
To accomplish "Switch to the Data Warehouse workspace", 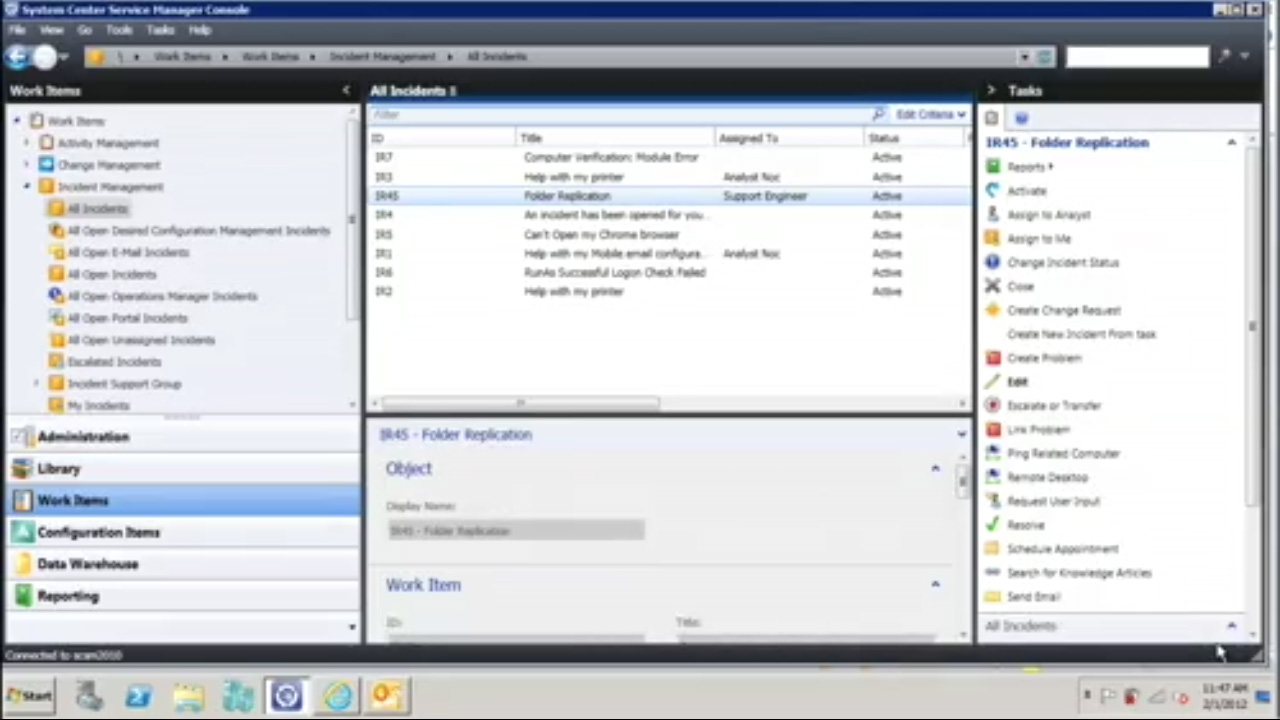I will click(182, 565).
